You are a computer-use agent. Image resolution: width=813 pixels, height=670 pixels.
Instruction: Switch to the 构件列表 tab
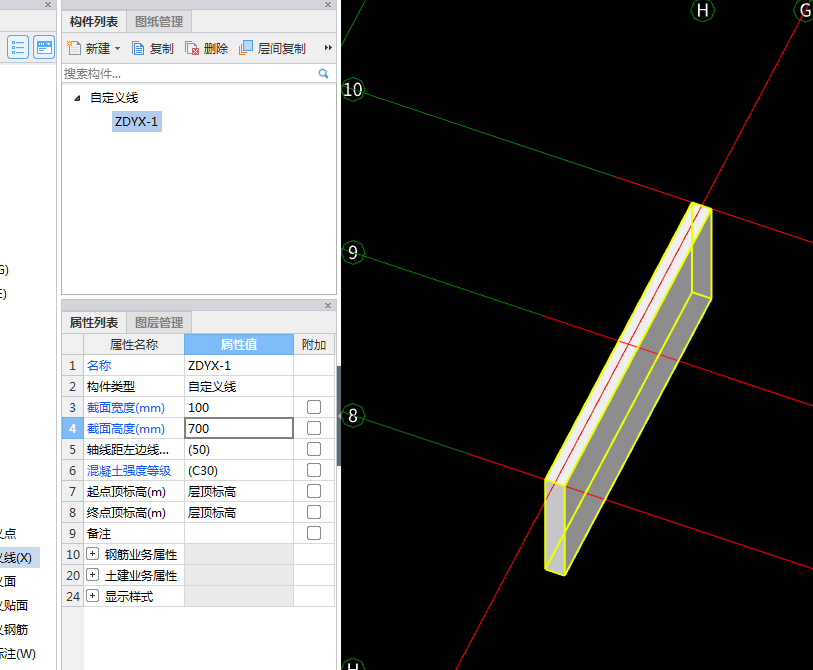tap(94, 22)
